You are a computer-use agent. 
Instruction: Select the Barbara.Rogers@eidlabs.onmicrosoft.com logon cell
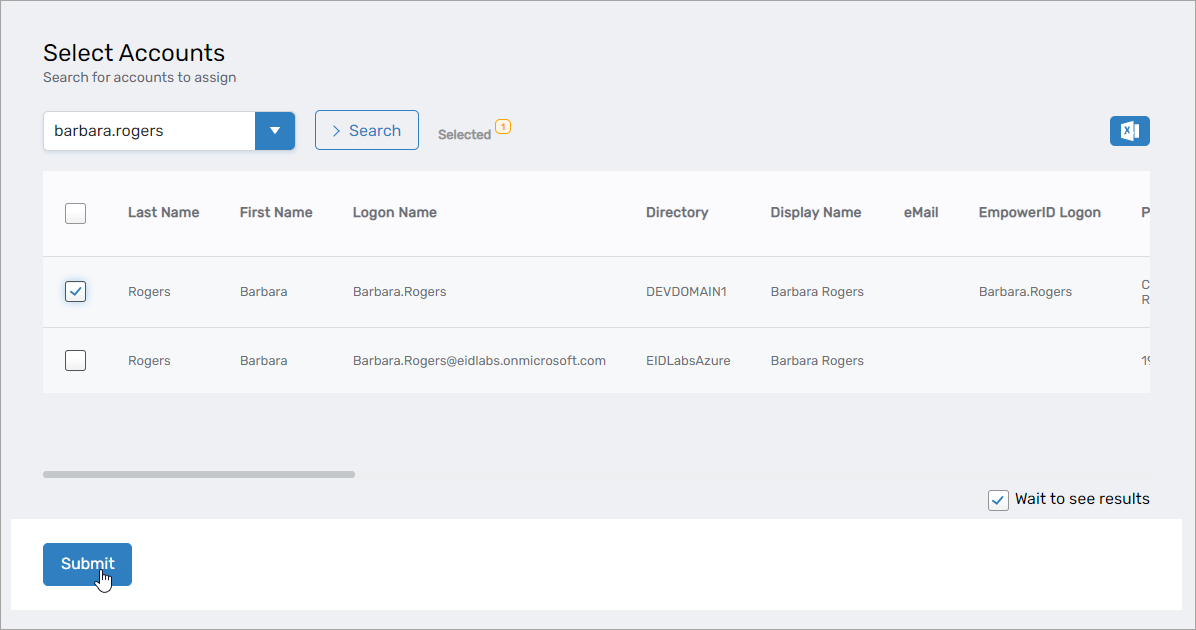tap(479, 361)
